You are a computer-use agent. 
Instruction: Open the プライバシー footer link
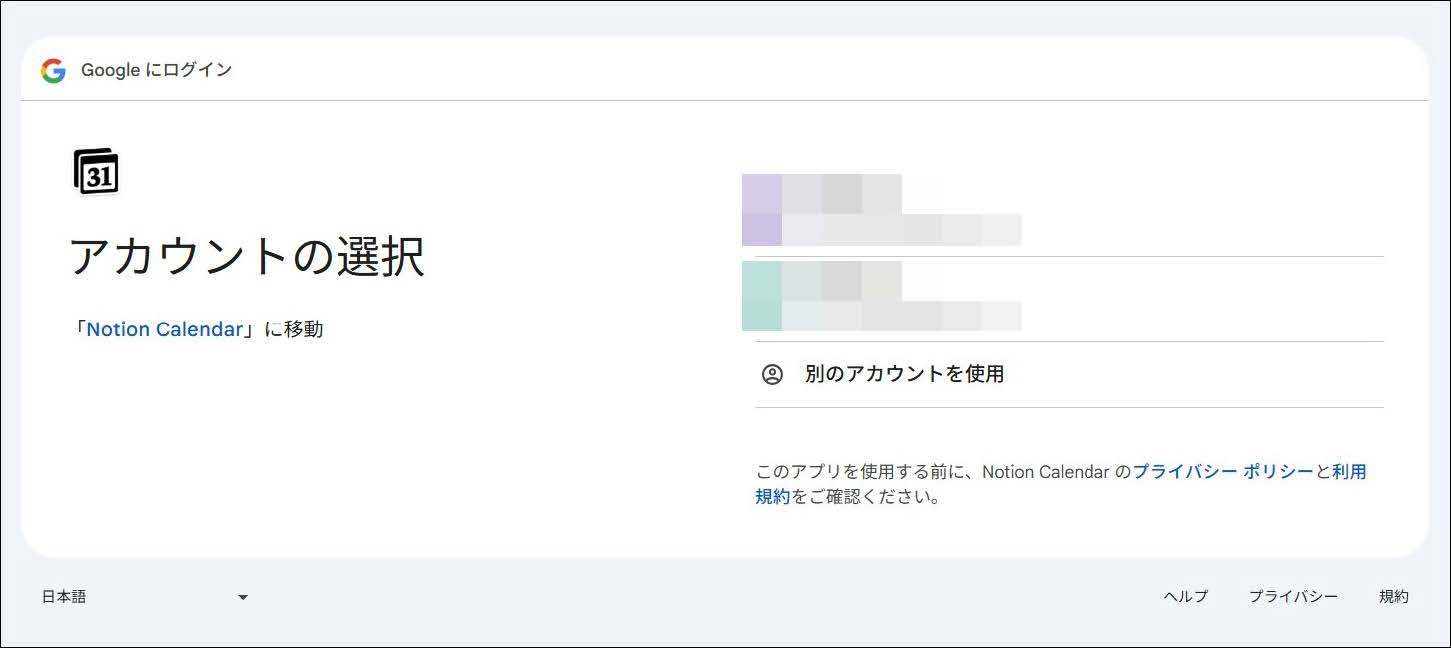pyautogui.click(x=1293, y=597)
